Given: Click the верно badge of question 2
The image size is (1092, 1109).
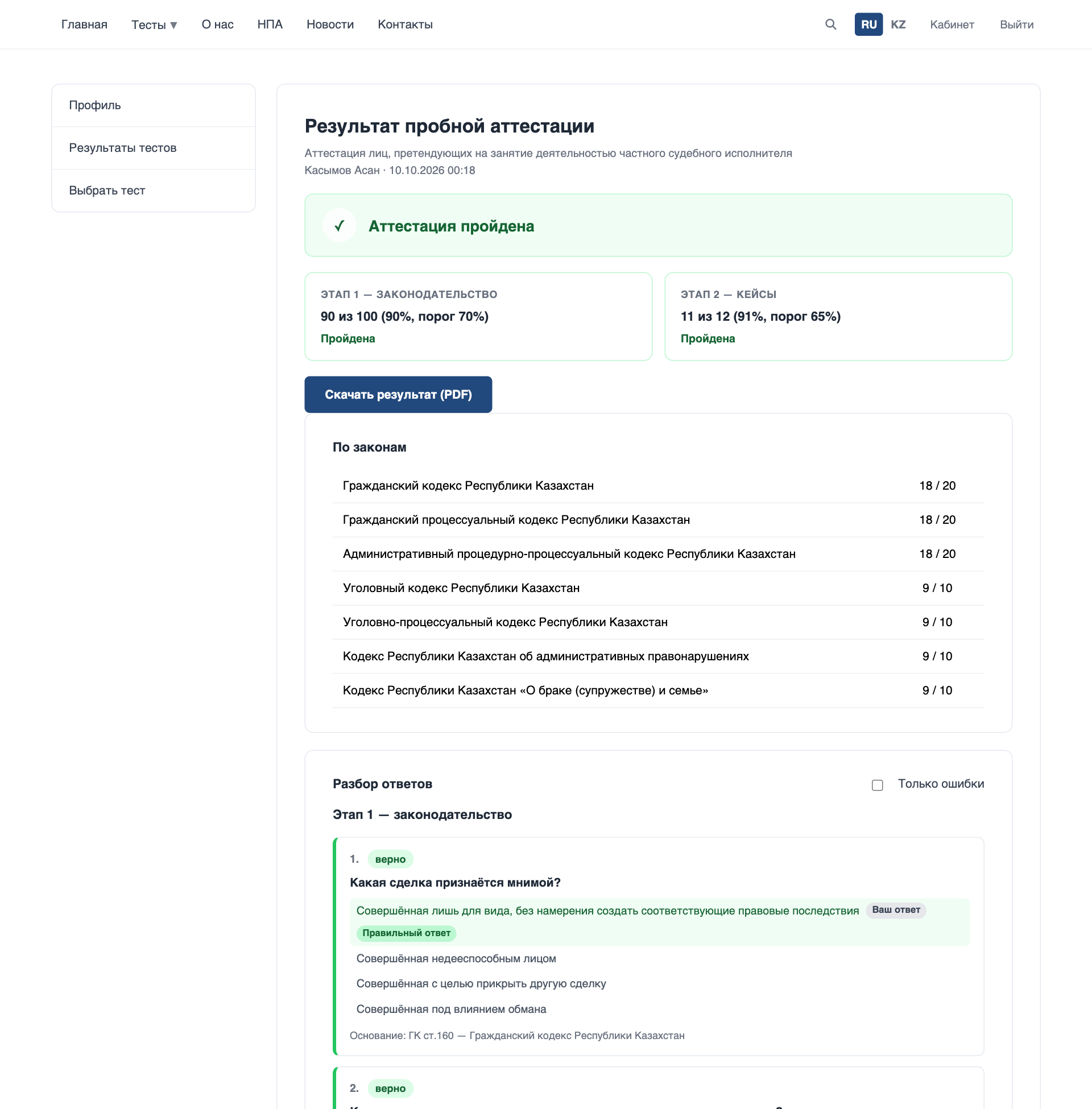Looking at the screenshot, I should pyautogui.click(x=390, y=1089).
